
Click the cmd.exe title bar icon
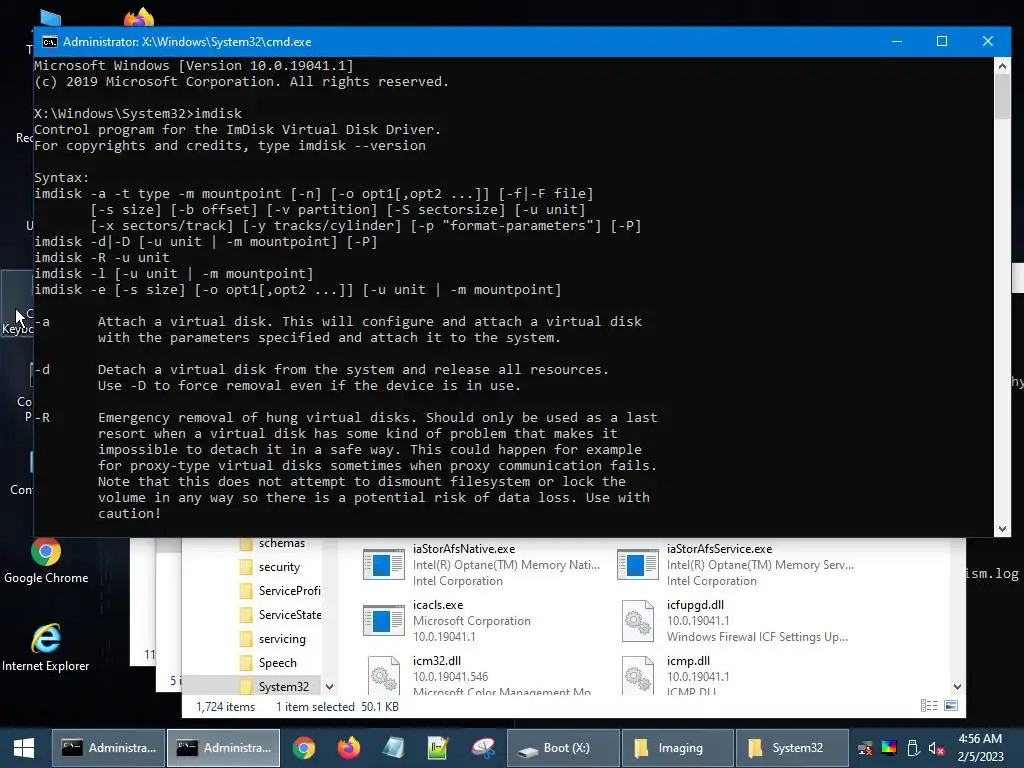pyautogui.click(x=50, y=42)
